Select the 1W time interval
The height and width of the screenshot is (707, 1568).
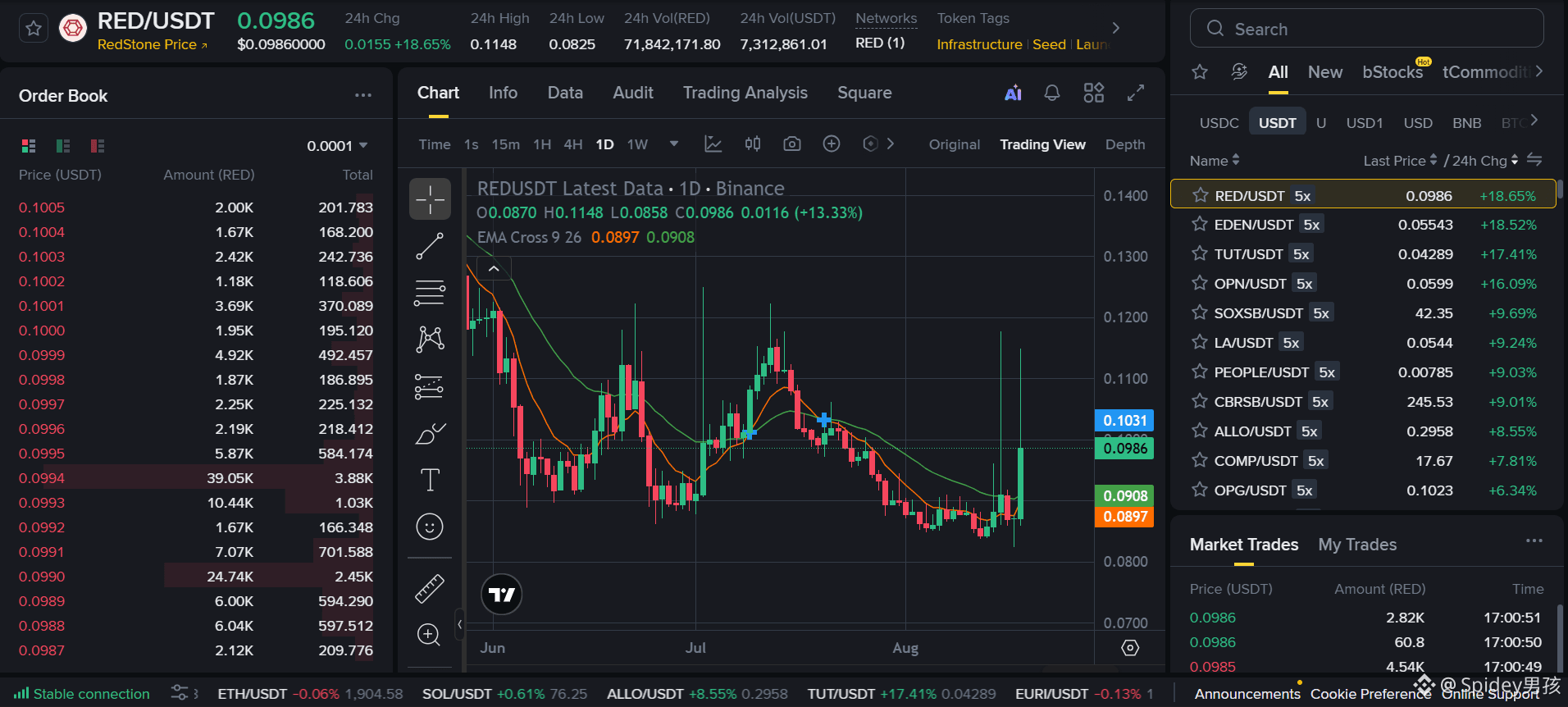click(x=637, y=144)
